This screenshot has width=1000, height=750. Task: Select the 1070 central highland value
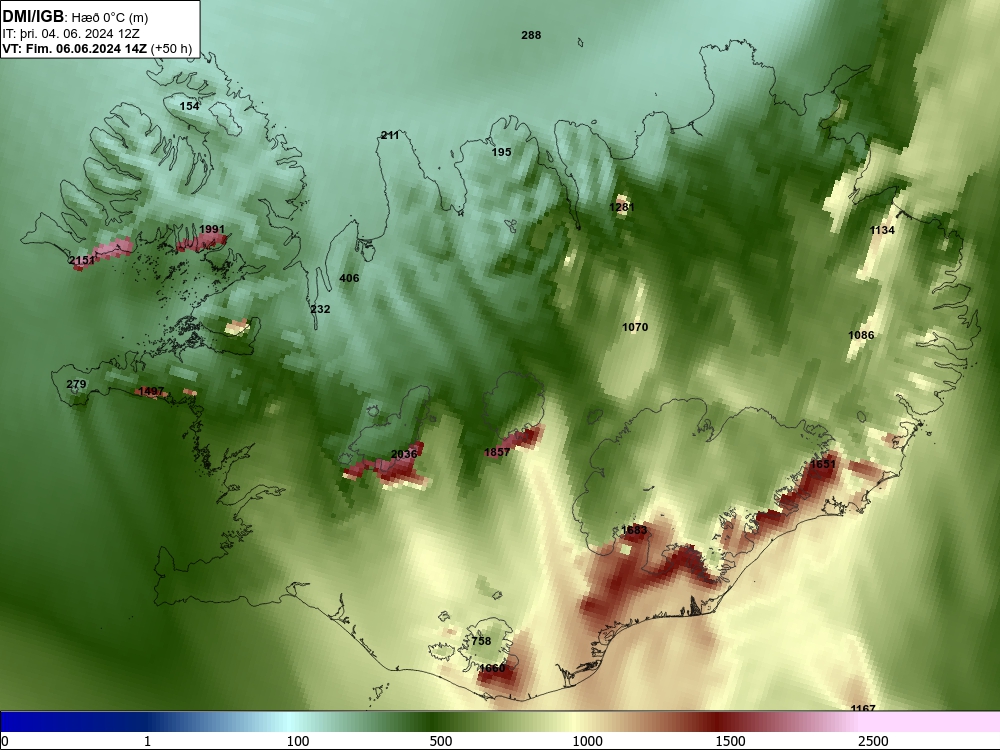[635, 327]
